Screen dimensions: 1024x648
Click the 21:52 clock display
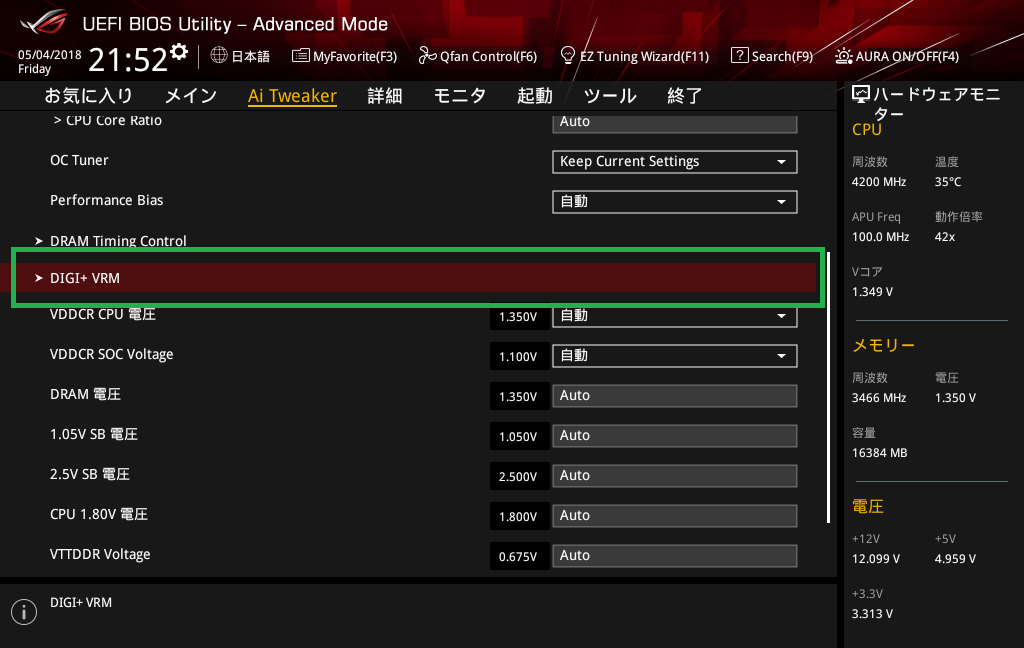click(128, 59)
